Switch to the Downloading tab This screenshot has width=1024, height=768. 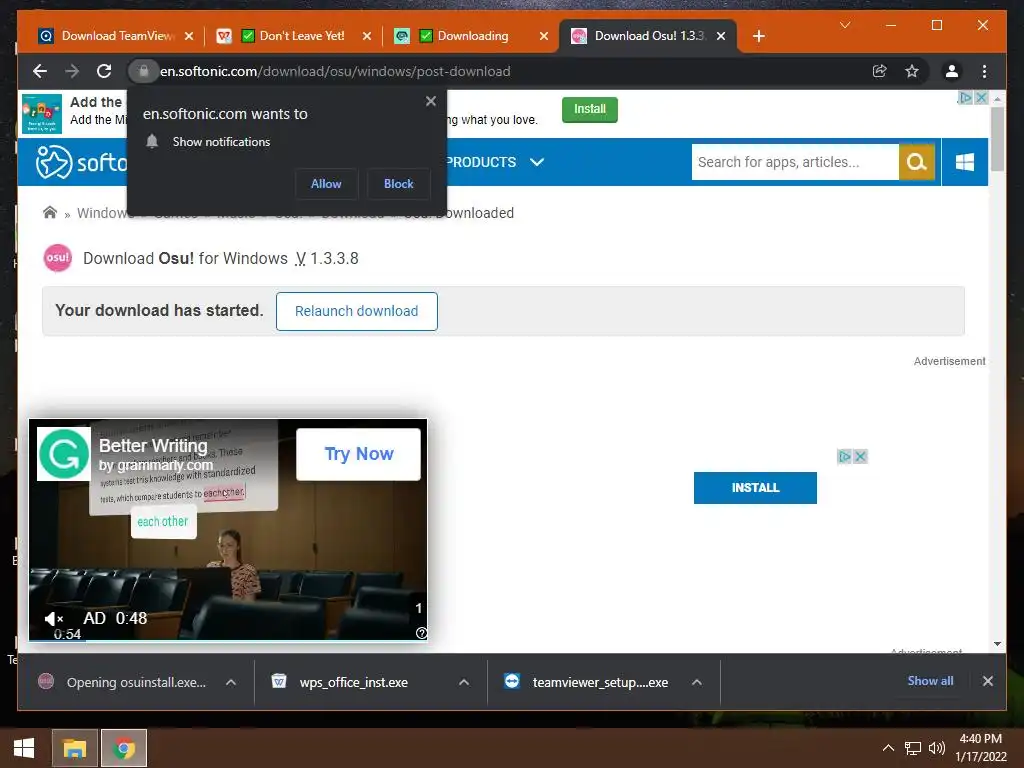472,36
